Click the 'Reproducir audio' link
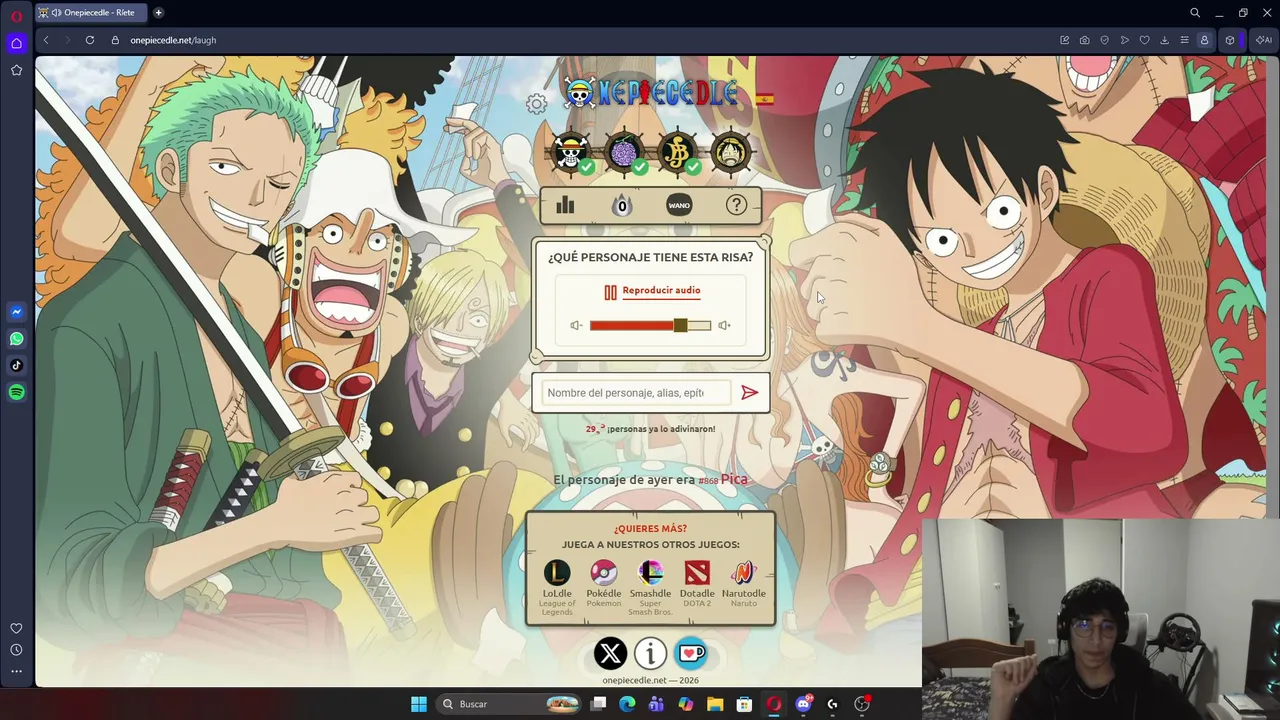 (661, 290)
